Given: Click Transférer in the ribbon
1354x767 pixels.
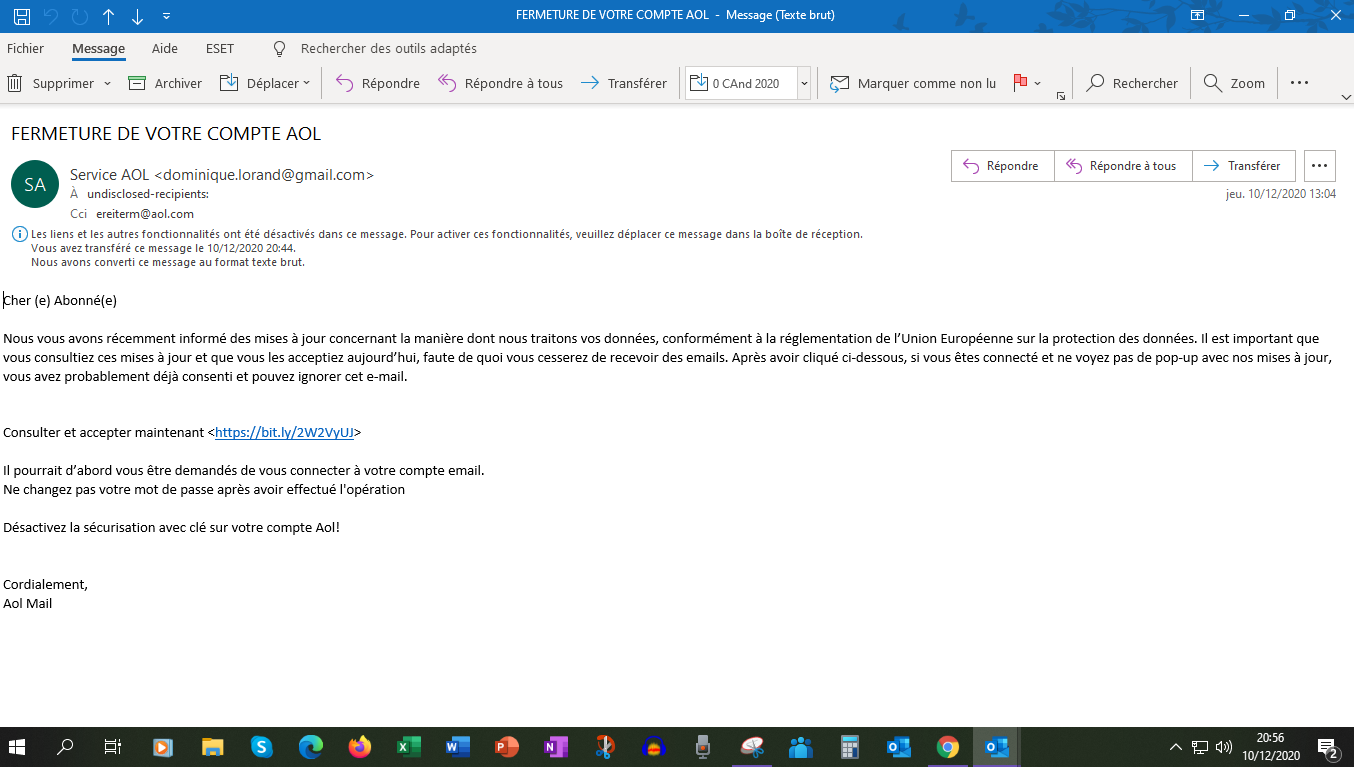Looking at the screenshot, I should click(x=623, y=83).
